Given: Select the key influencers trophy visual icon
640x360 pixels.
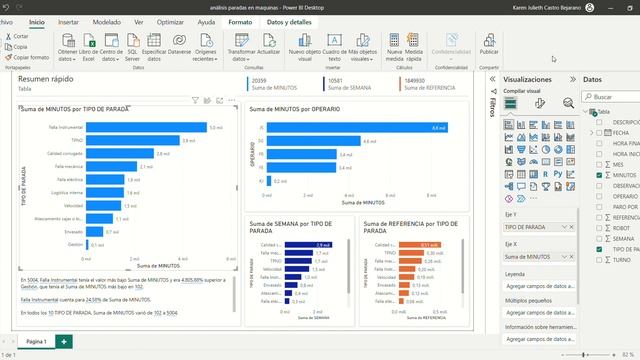Looking at the screenshot, I should (546, 187).
